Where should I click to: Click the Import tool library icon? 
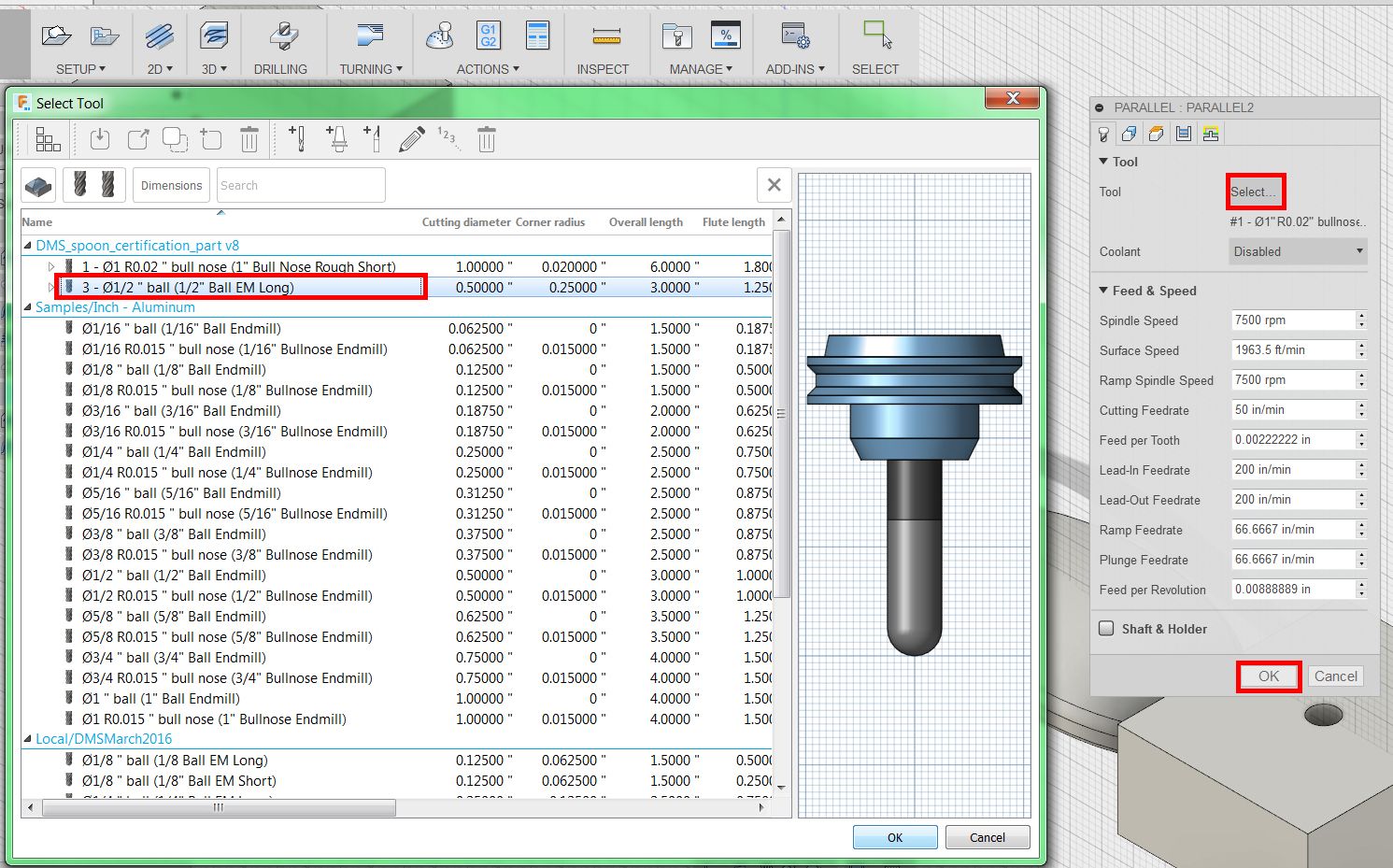100,139
